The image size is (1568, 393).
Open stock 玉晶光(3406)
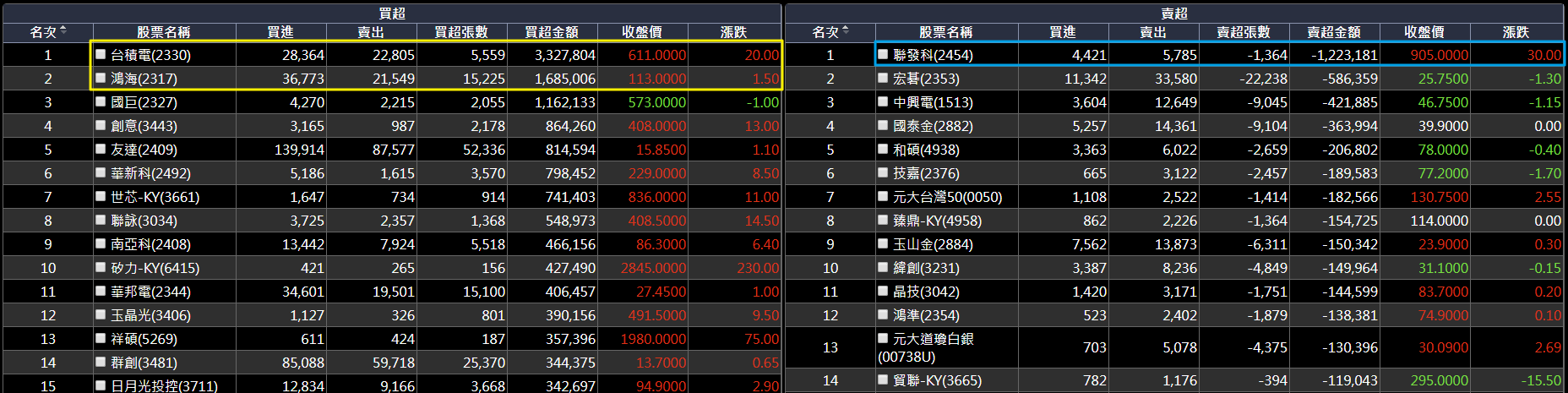[x=150, y=315]
